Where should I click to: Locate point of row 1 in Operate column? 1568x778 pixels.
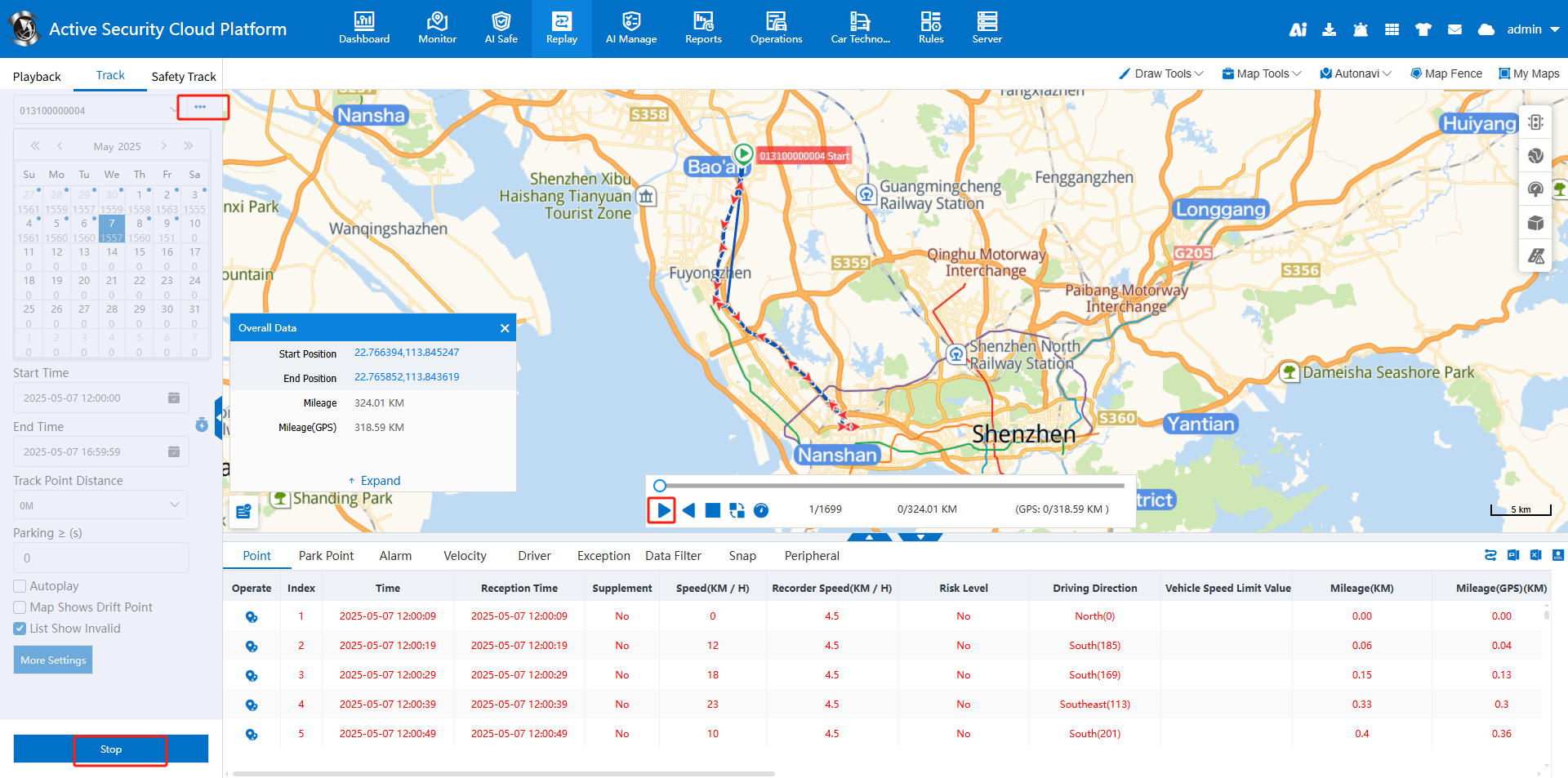(x=252, y=616)
